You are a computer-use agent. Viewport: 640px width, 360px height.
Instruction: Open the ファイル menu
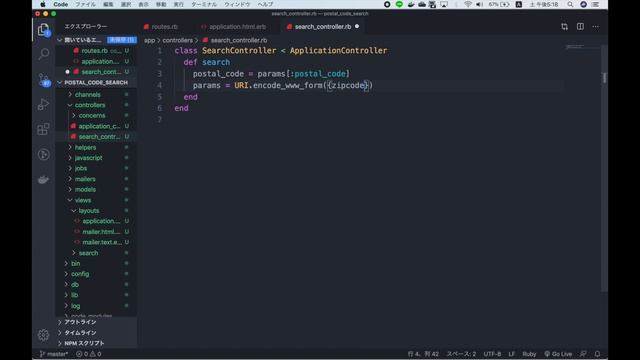(85, 4)
